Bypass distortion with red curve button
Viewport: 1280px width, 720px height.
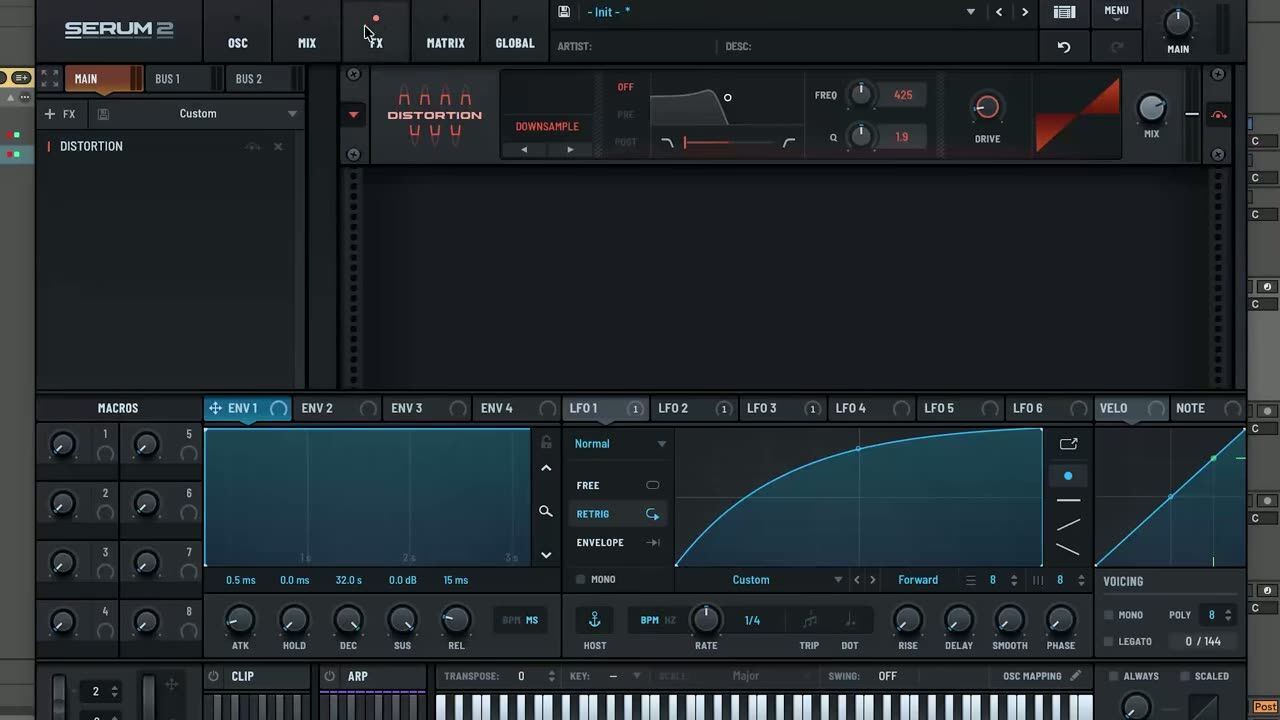[1219, 115]
